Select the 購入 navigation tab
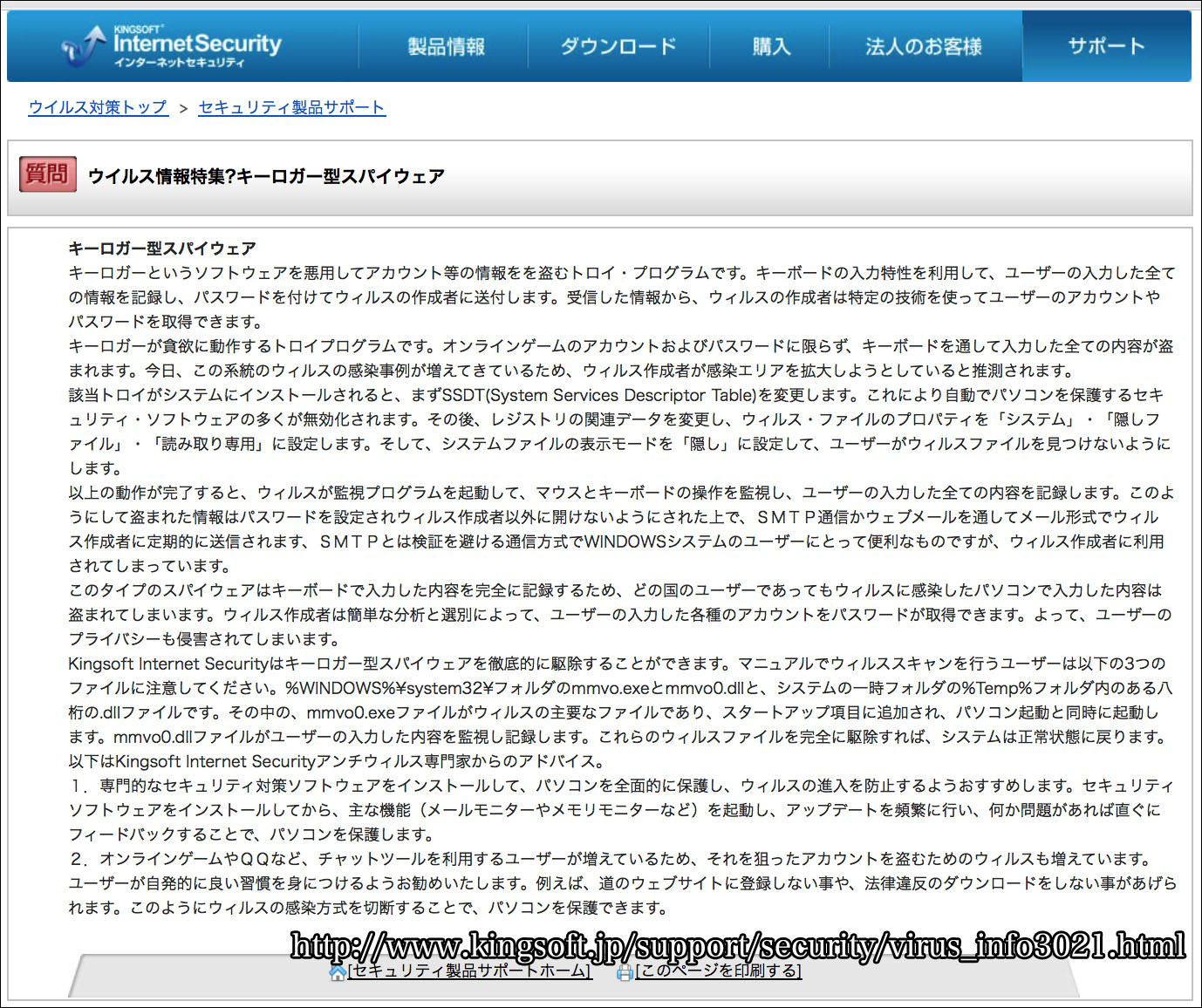The width and height of the screenshot is (1202, 1008). click(771, 47)
